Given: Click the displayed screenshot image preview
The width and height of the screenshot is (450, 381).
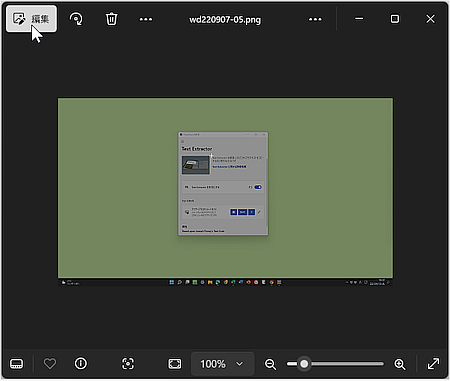Looking at the screenshot, I should (x=225, y=192).
